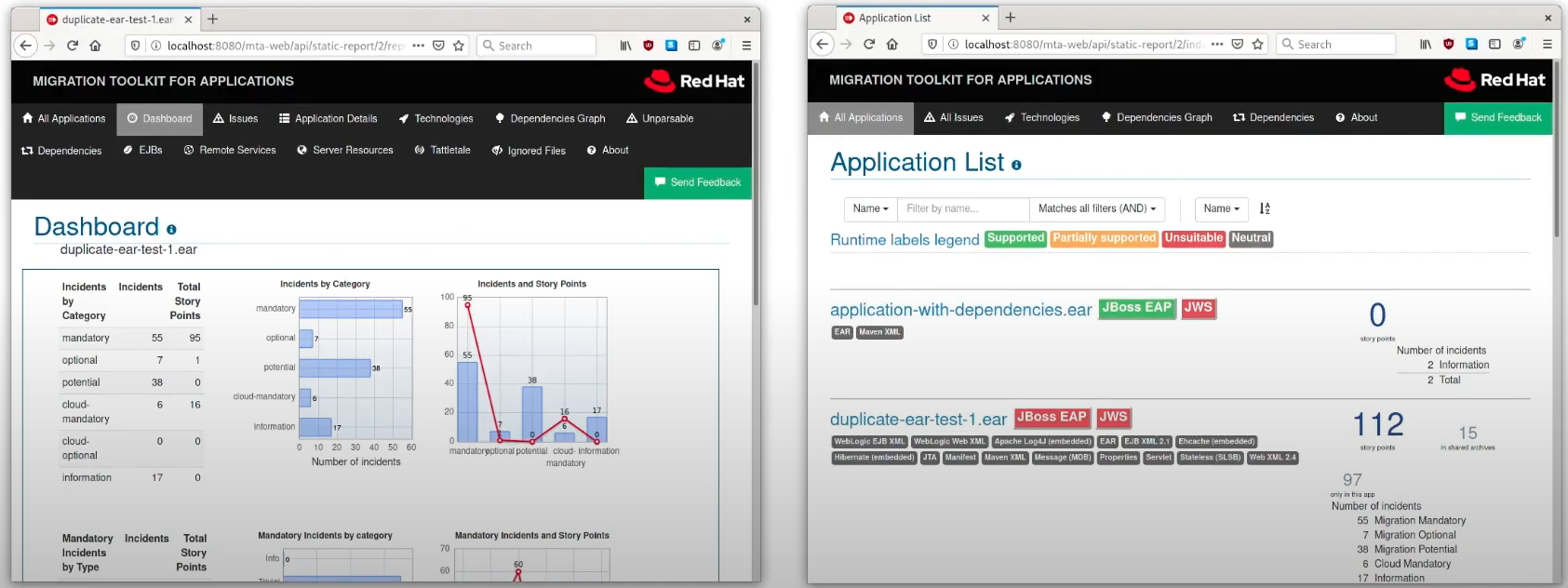Image resolution: width=1568 pixels, height=588 pixels.
Task: Open hamburger menu in right browser window
Action: (1548, 44)
